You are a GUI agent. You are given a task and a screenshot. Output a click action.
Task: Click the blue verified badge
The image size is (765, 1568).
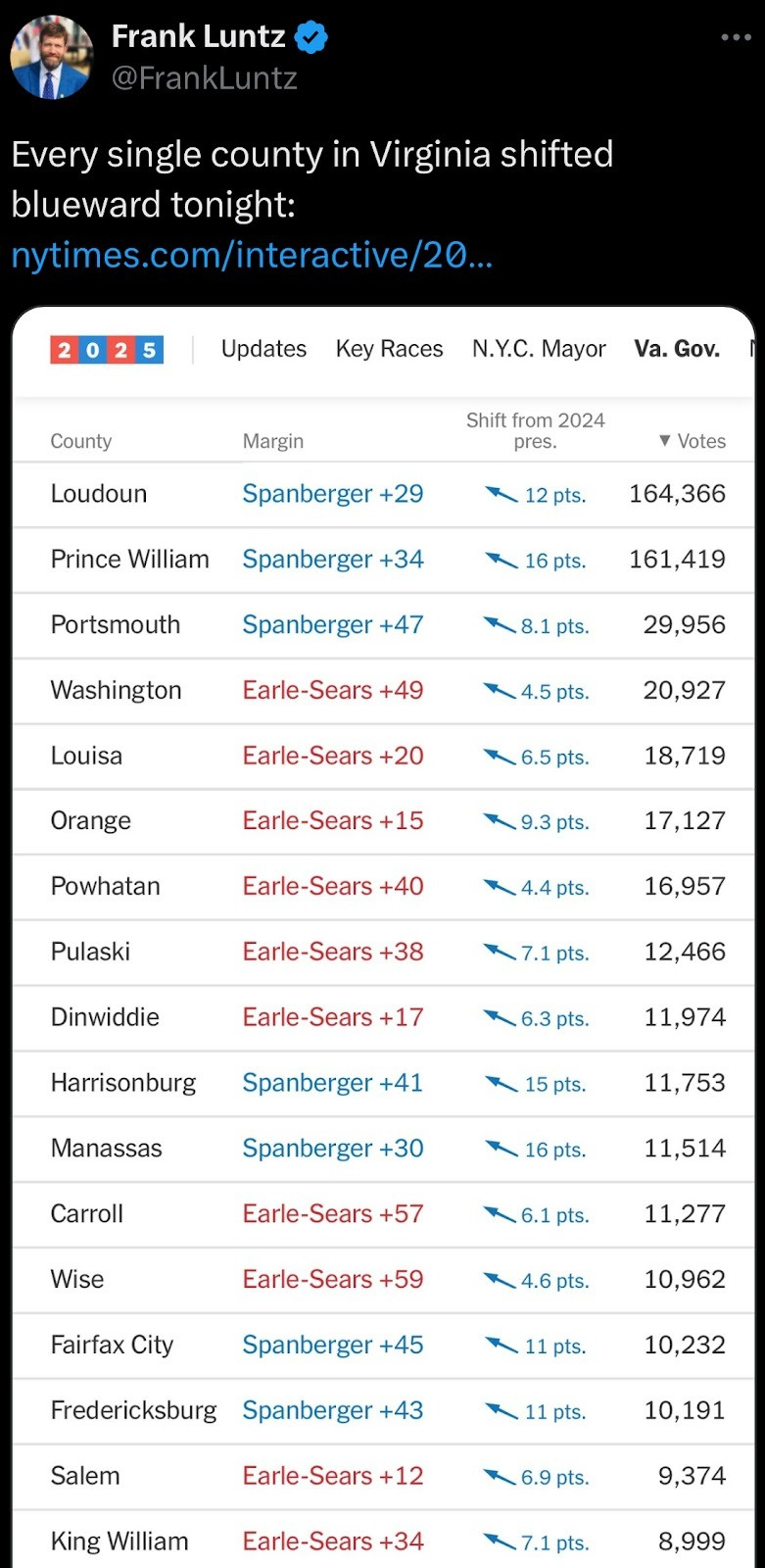pos(311,38)
